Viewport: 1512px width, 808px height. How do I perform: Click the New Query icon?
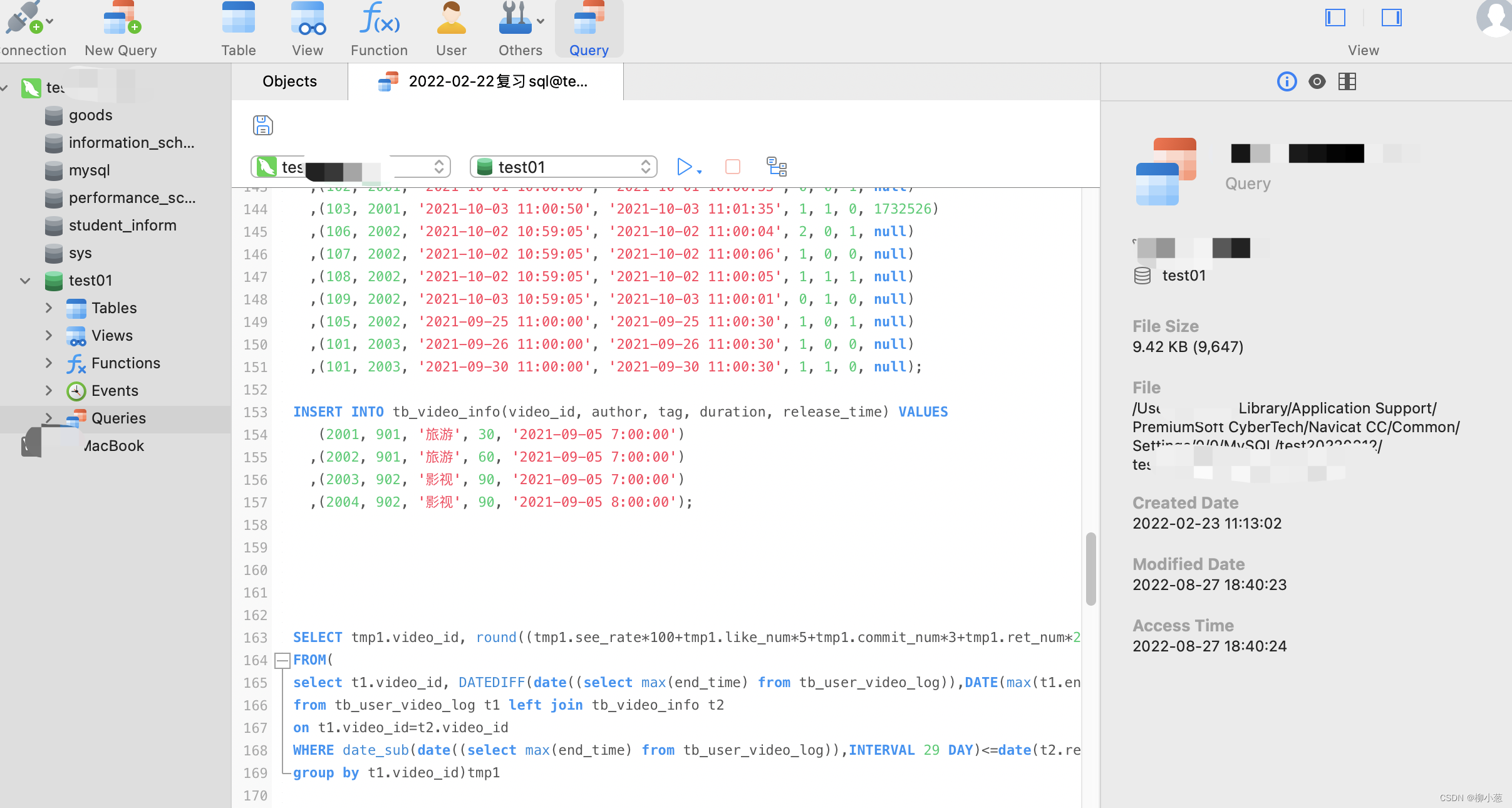[120, 29]
